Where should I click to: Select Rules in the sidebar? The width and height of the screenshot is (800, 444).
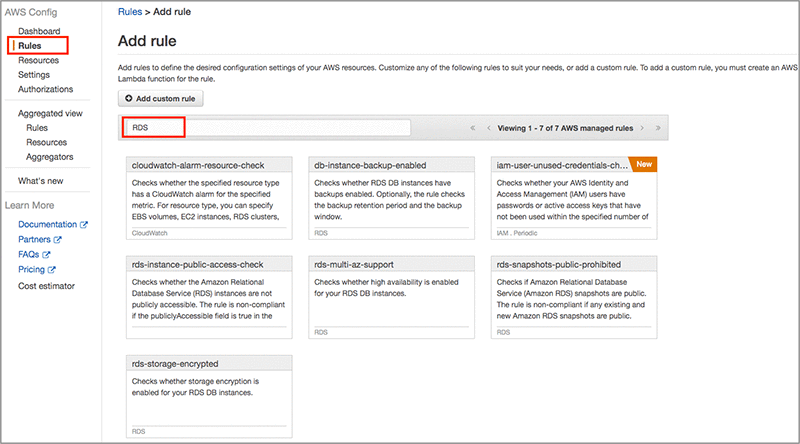30,45
